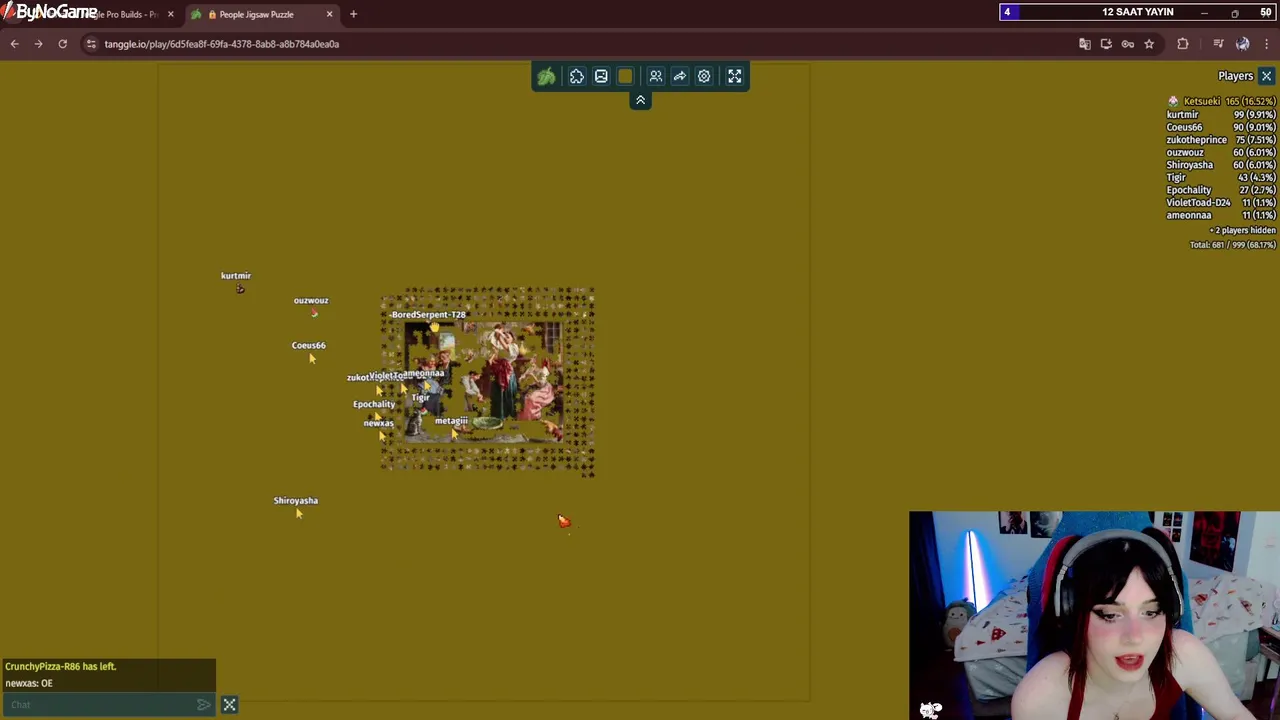Close the People Jigsaw Puzzle tab
Viewport: 1280px width, 720px height.
click(x=329, y=14)
